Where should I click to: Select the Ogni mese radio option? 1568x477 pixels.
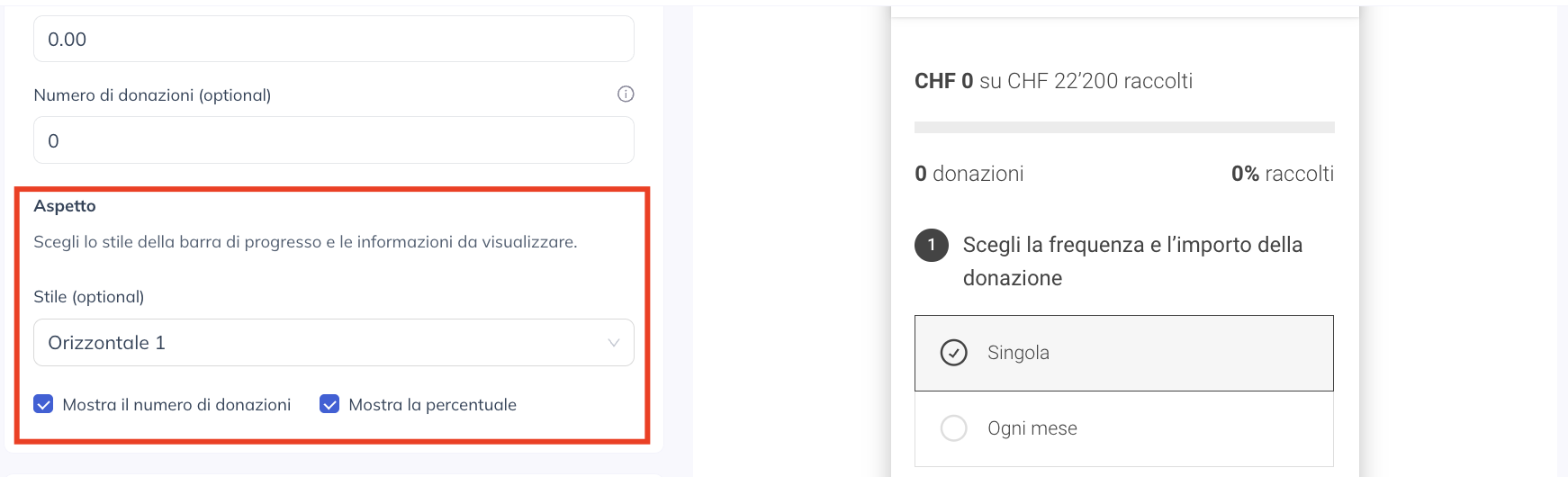[953, 427]
